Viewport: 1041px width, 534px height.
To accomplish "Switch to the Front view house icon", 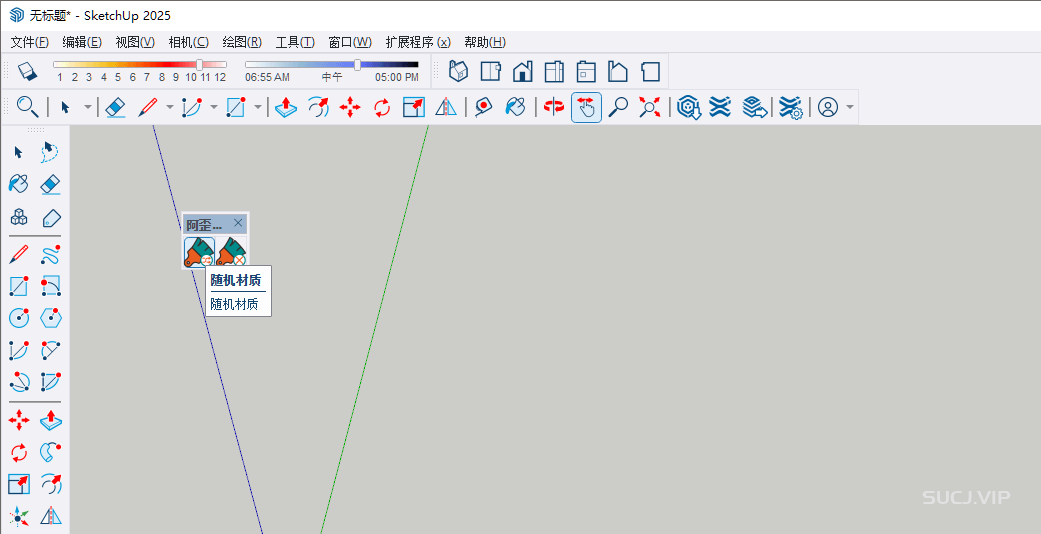I will click(522, 71).
